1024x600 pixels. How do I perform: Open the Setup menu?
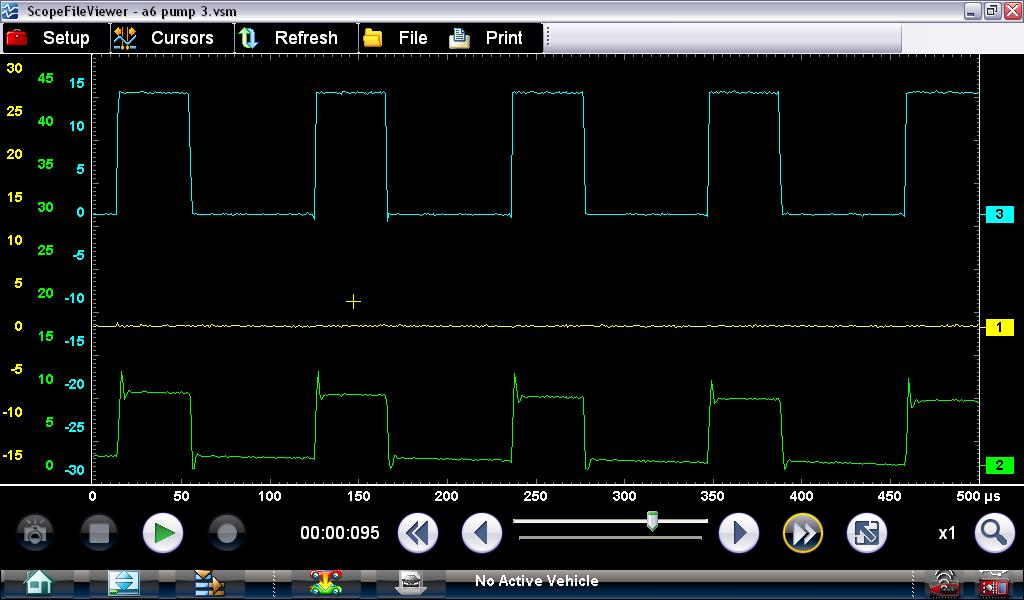tap(48, 38)
